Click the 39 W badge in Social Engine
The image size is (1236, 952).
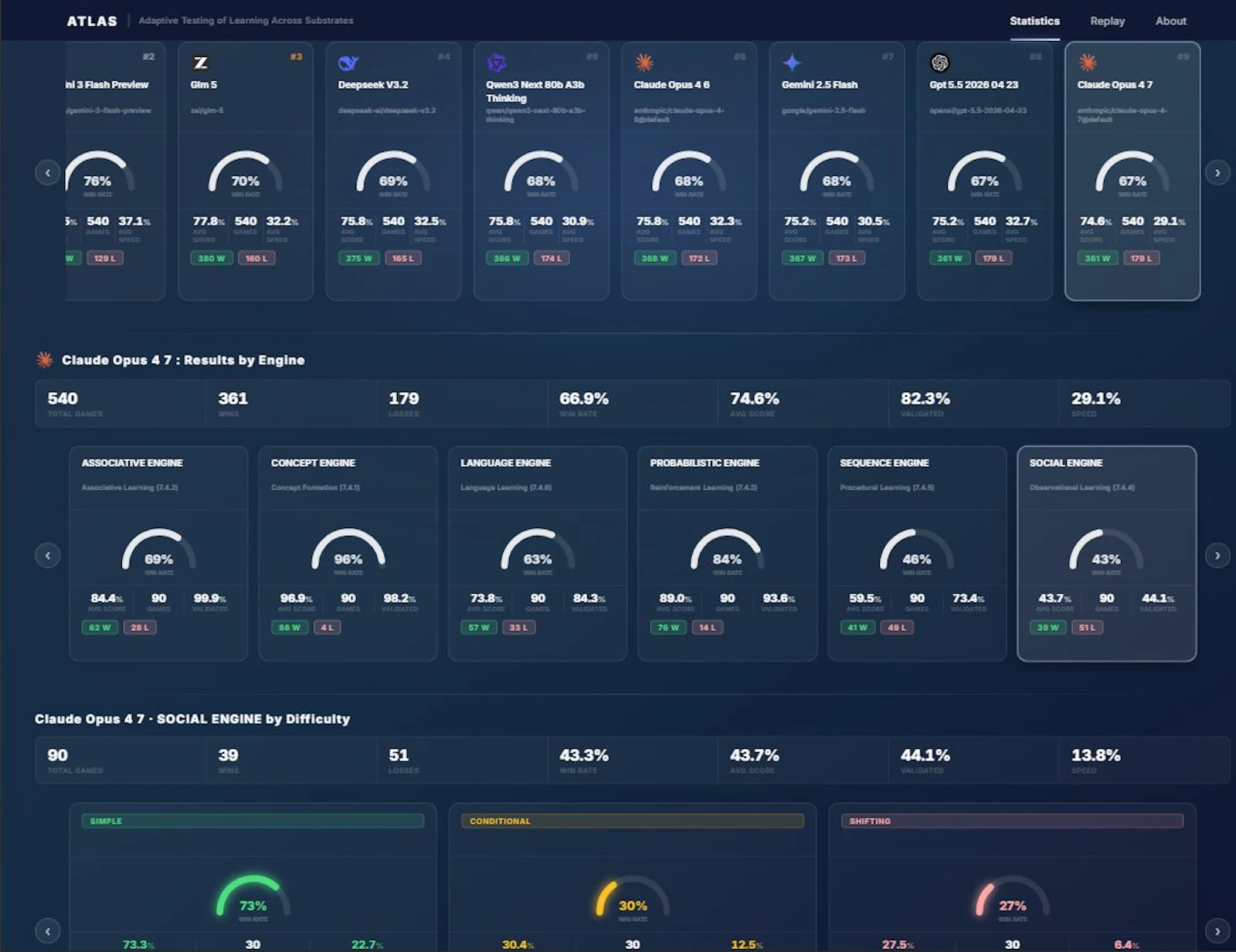point(1048,627)
